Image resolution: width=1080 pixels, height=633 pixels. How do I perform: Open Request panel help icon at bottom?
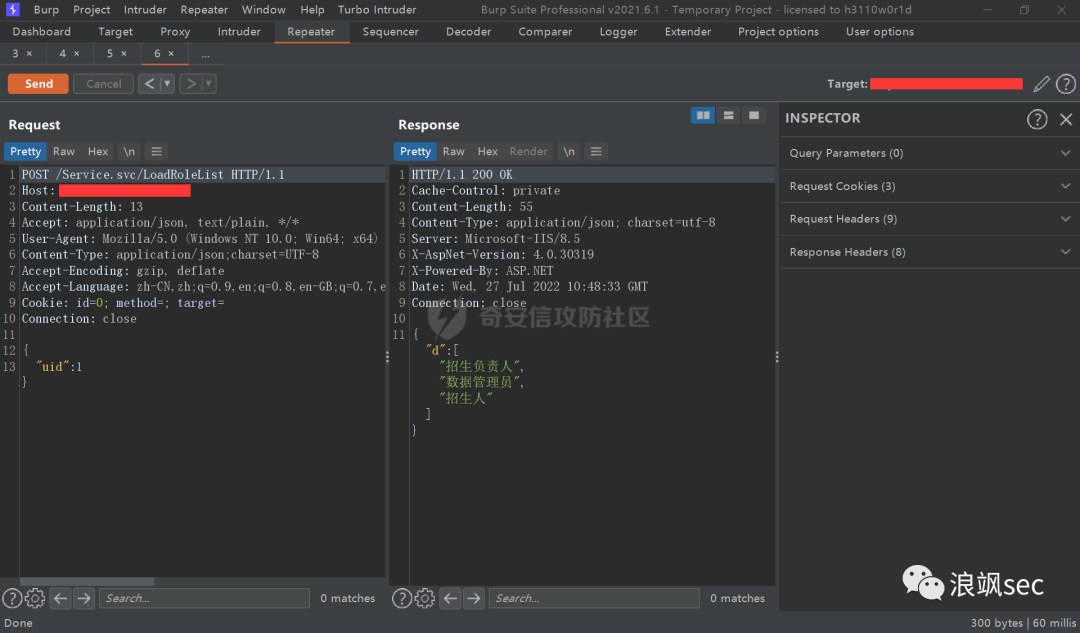(x=12, y=598)
